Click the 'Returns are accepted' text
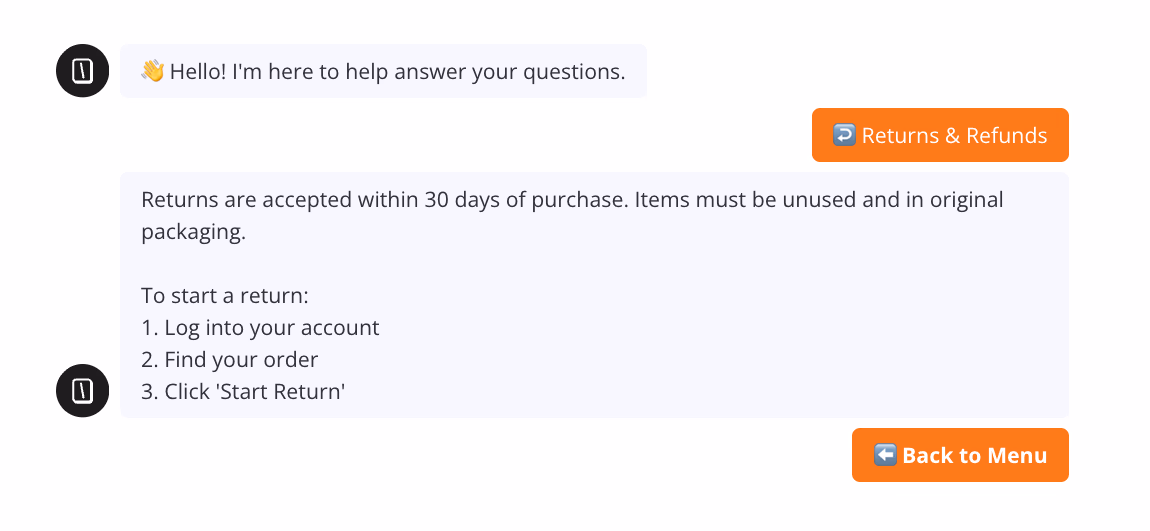The height and width of the screenshot is (531, 1150). 238,200
